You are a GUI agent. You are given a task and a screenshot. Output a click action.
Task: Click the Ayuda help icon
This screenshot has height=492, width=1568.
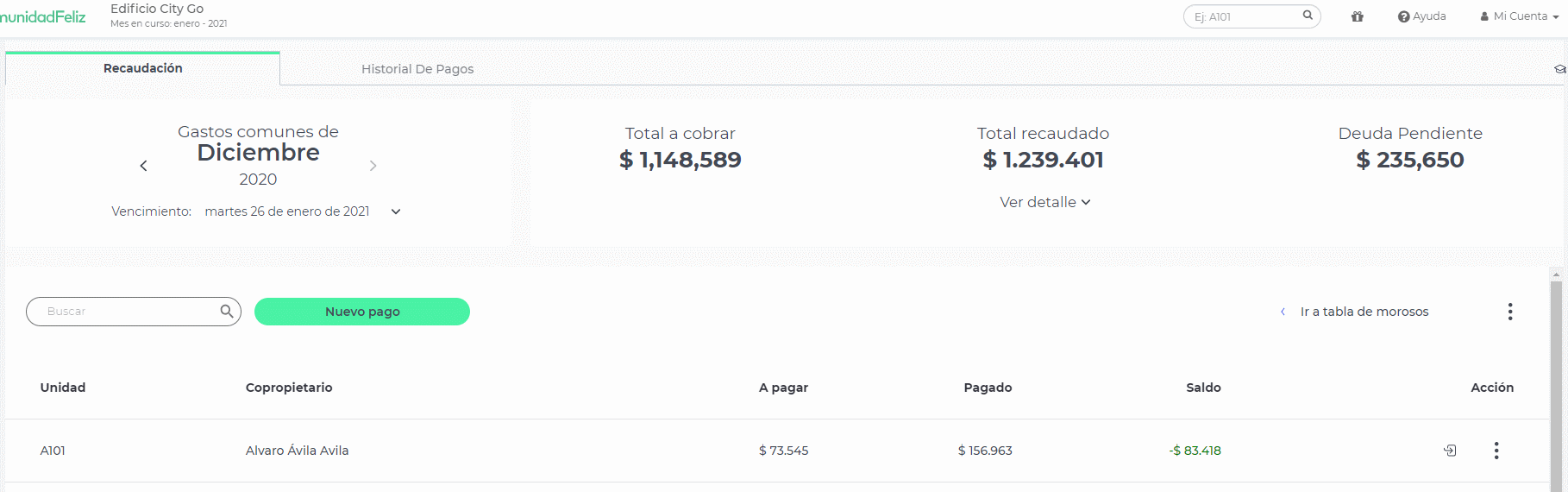pos(1403,16)
